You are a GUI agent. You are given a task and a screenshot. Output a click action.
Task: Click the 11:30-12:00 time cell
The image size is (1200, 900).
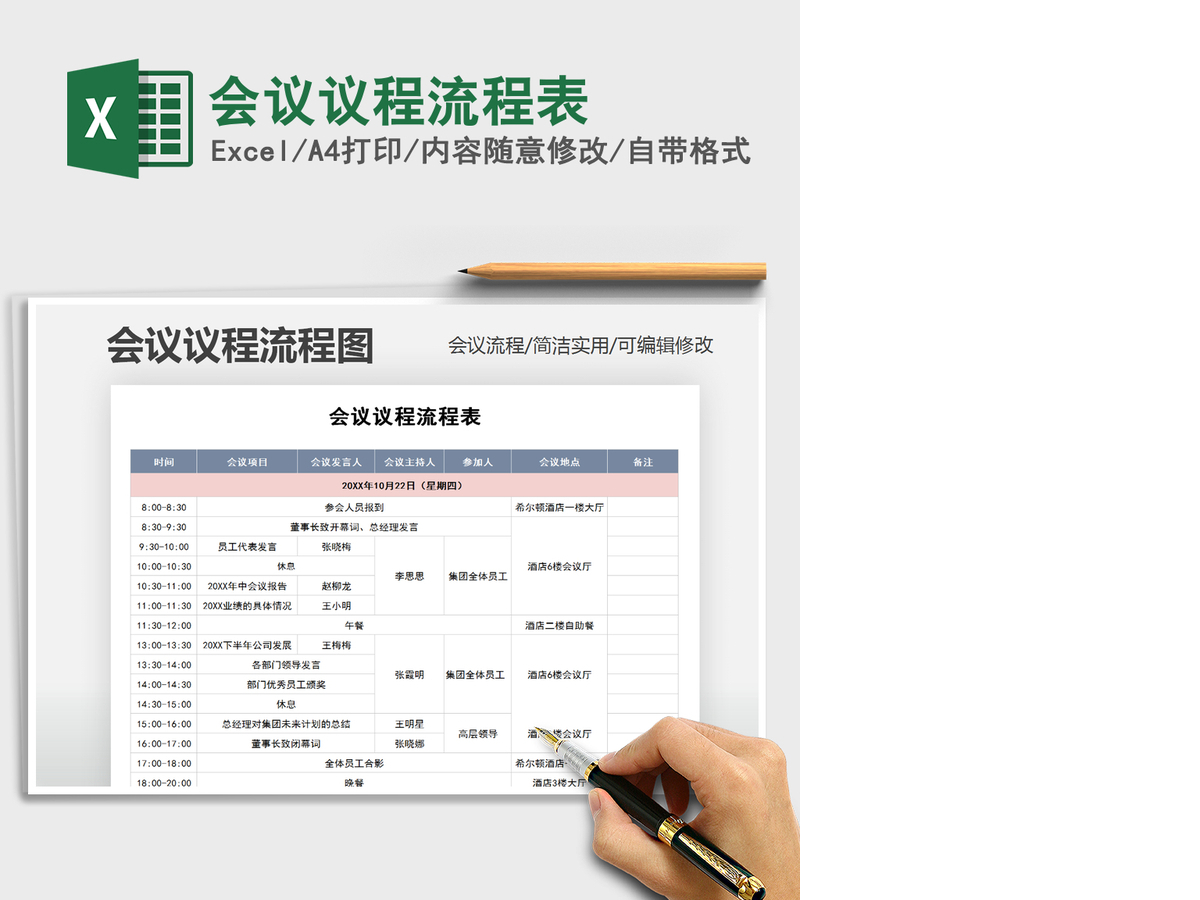pyautogui.click(x=164, y=625)
